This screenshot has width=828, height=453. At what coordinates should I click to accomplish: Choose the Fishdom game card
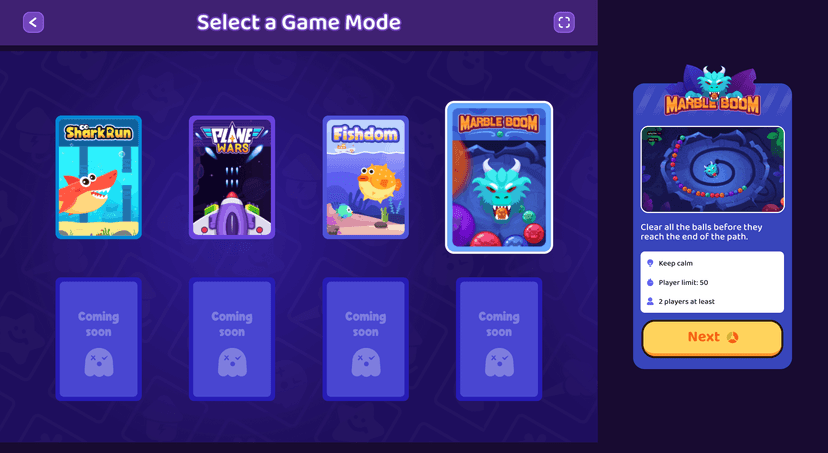click(366, 177)
